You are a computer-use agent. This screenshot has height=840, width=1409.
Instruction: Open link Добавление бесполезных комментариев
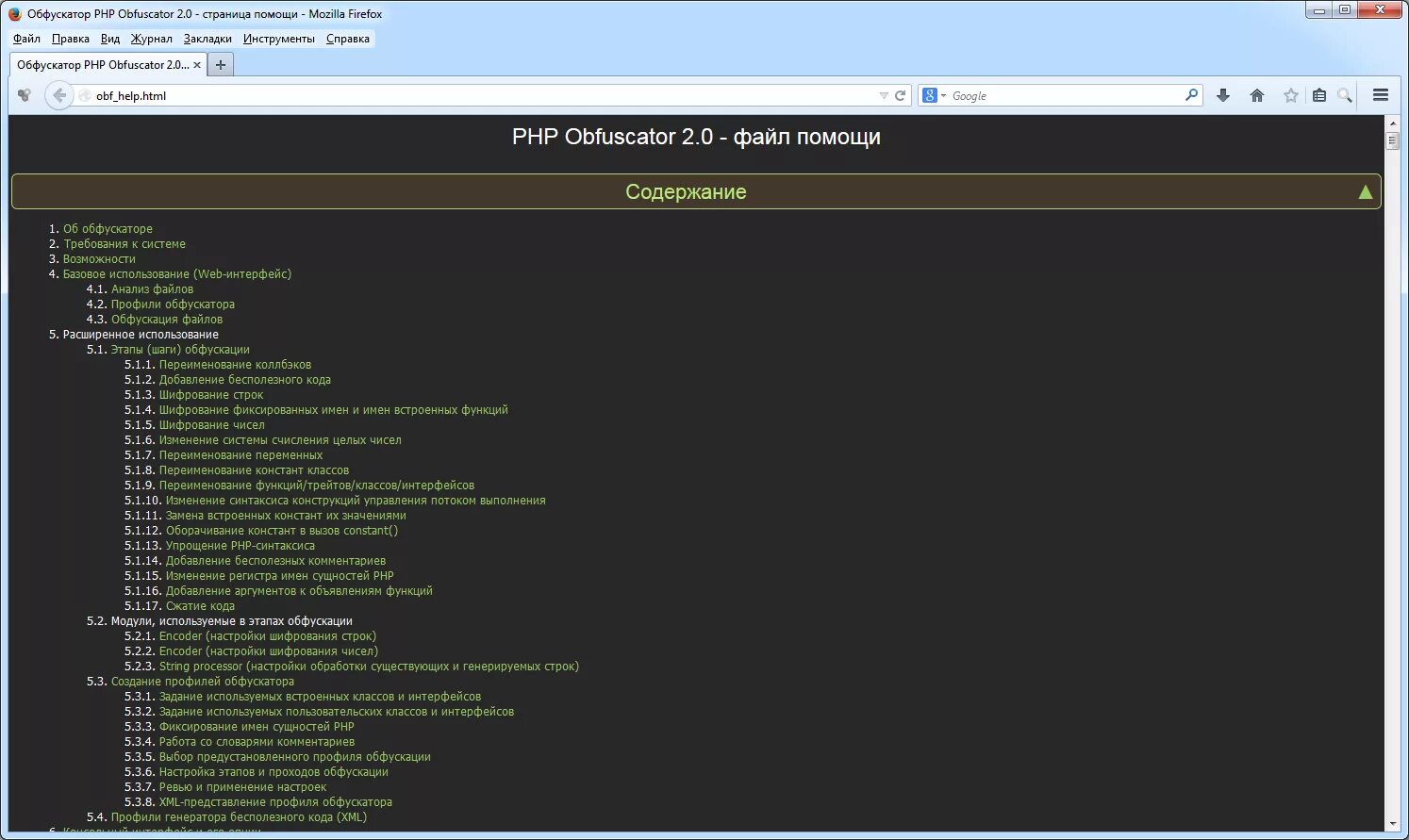pyautogui.click(x=275, y=561)
